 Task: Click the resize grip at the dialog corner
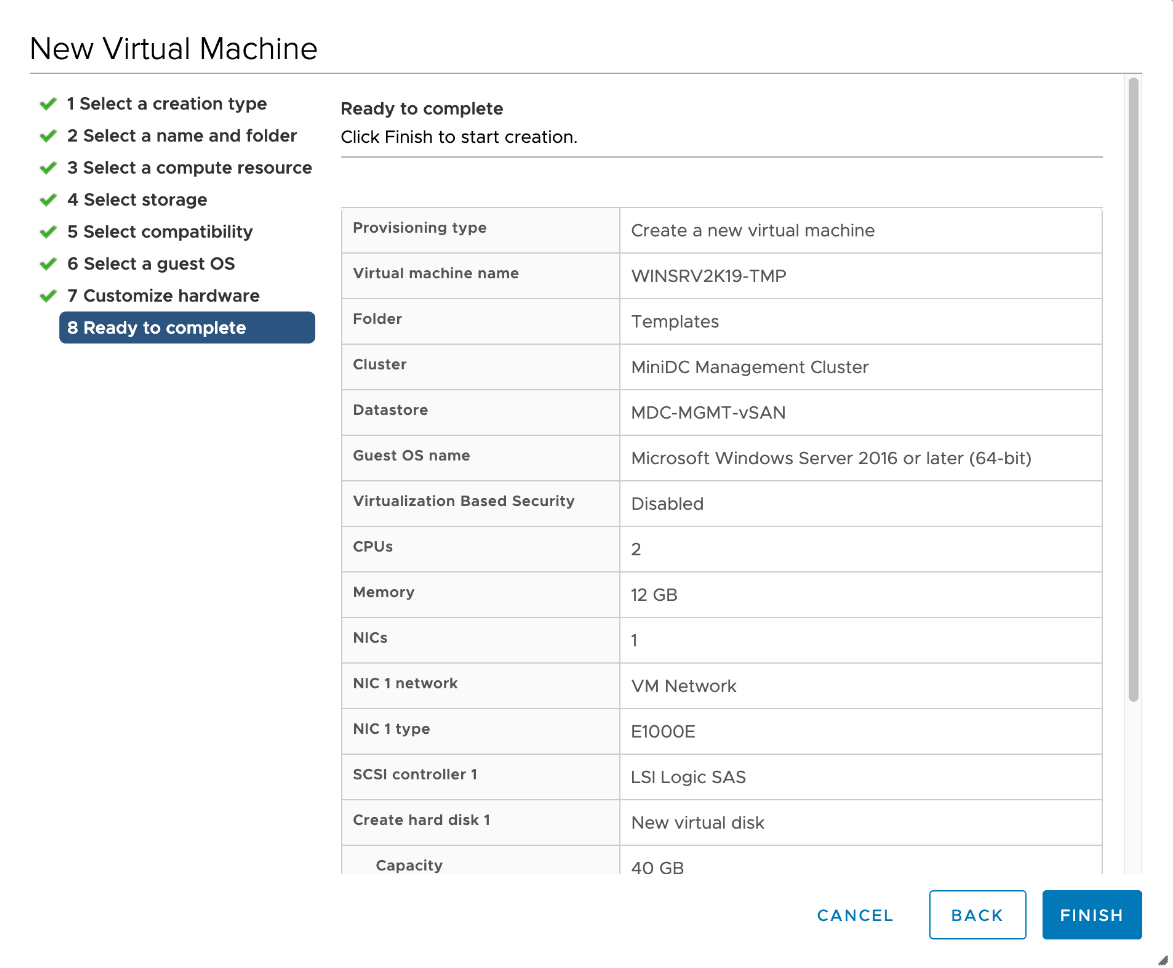pyautogui.click(x=1160, y=956)
